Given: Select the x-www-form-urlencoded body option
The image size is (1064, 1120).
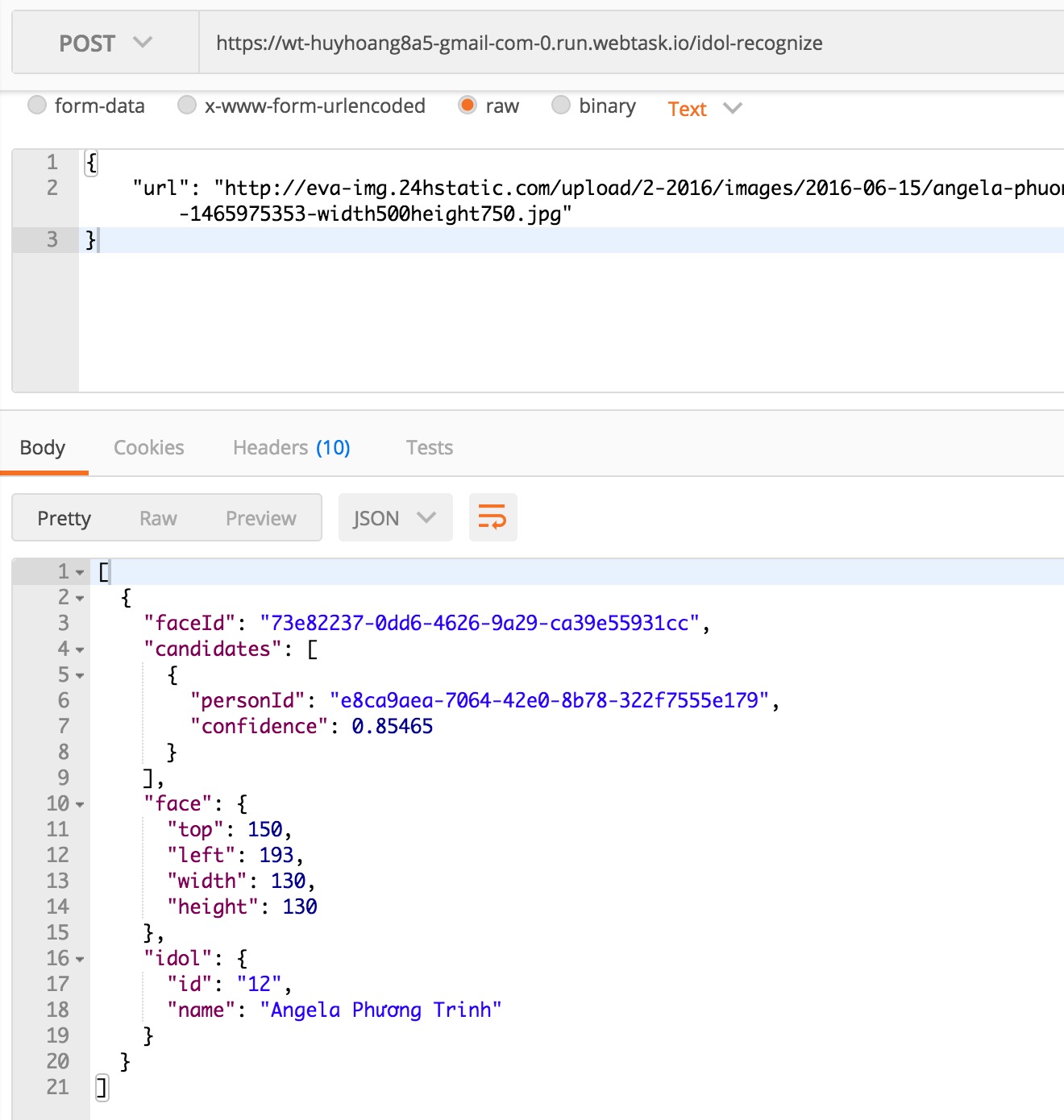Looking at the screenshot, I should click(x=187, y=106).
